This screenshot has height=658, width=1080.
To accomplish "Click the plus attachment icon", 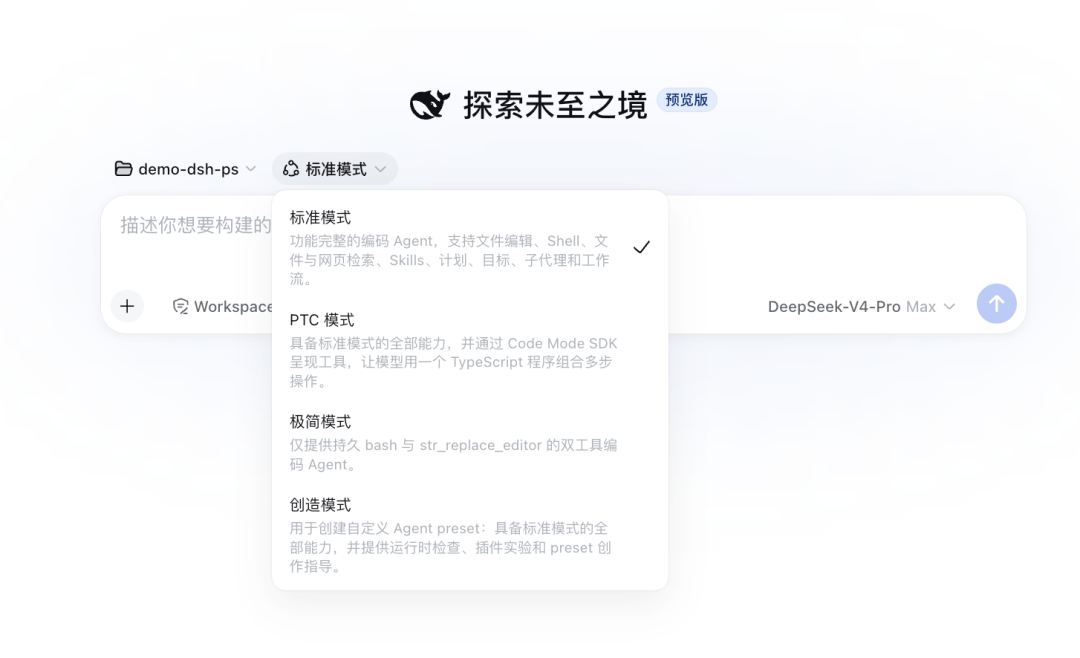I will [x=127, y=306].
